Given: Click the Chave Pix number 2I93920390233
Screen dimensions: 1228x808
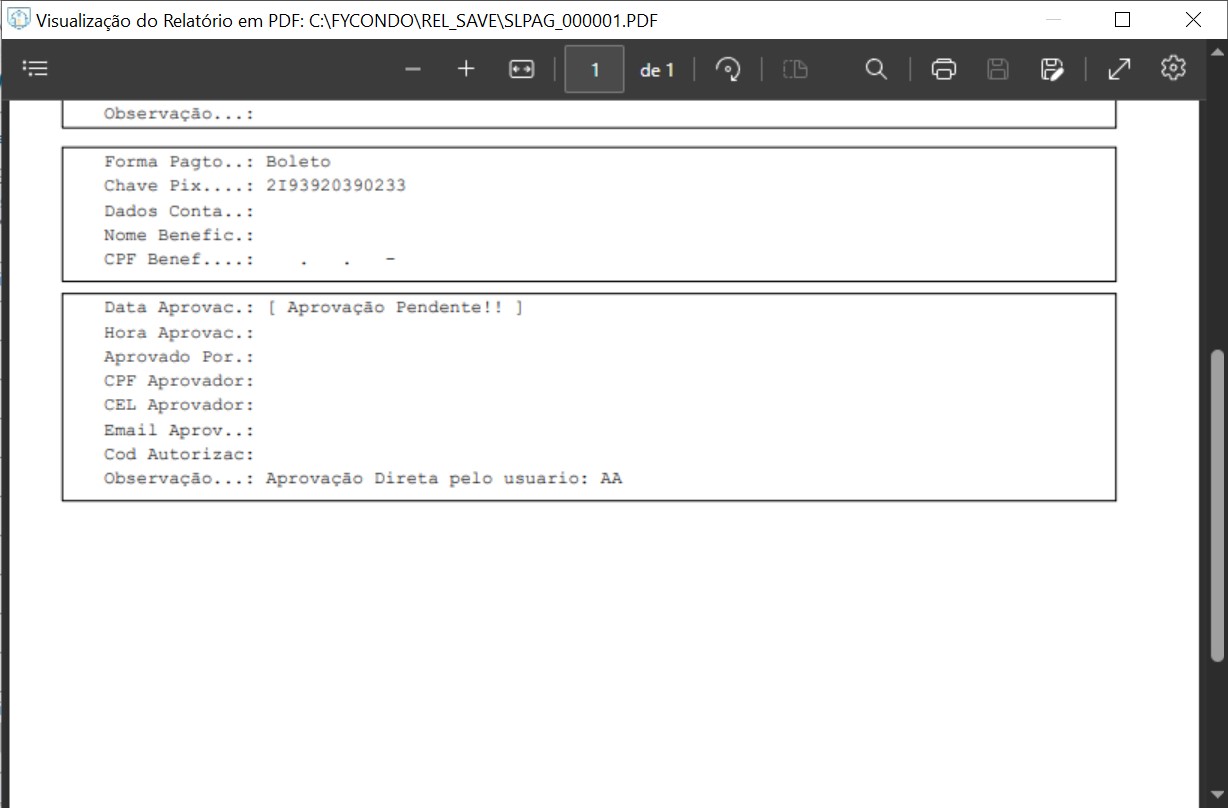Looking at the screenshot, I should click(336, 186).
